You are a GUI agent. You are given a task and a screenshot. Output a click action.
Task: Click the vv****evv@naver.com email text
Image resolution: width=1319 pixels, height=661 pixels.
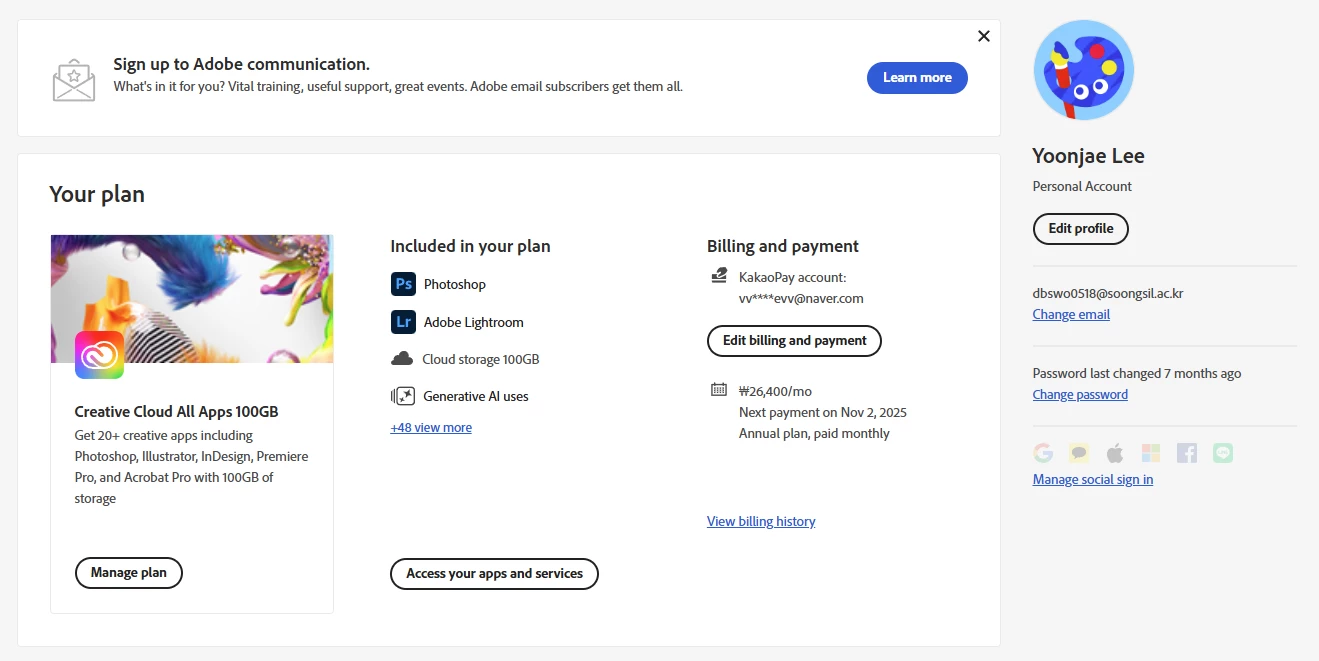coord(801,298)
